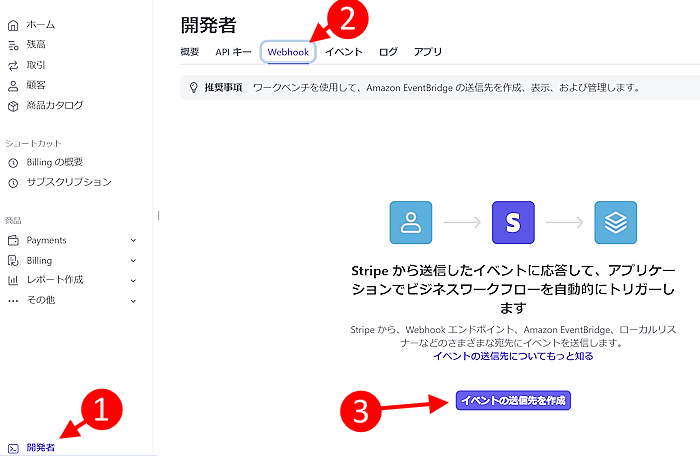
Task: Open 取引 page from sidebar
Action: (x=36, y=65)
